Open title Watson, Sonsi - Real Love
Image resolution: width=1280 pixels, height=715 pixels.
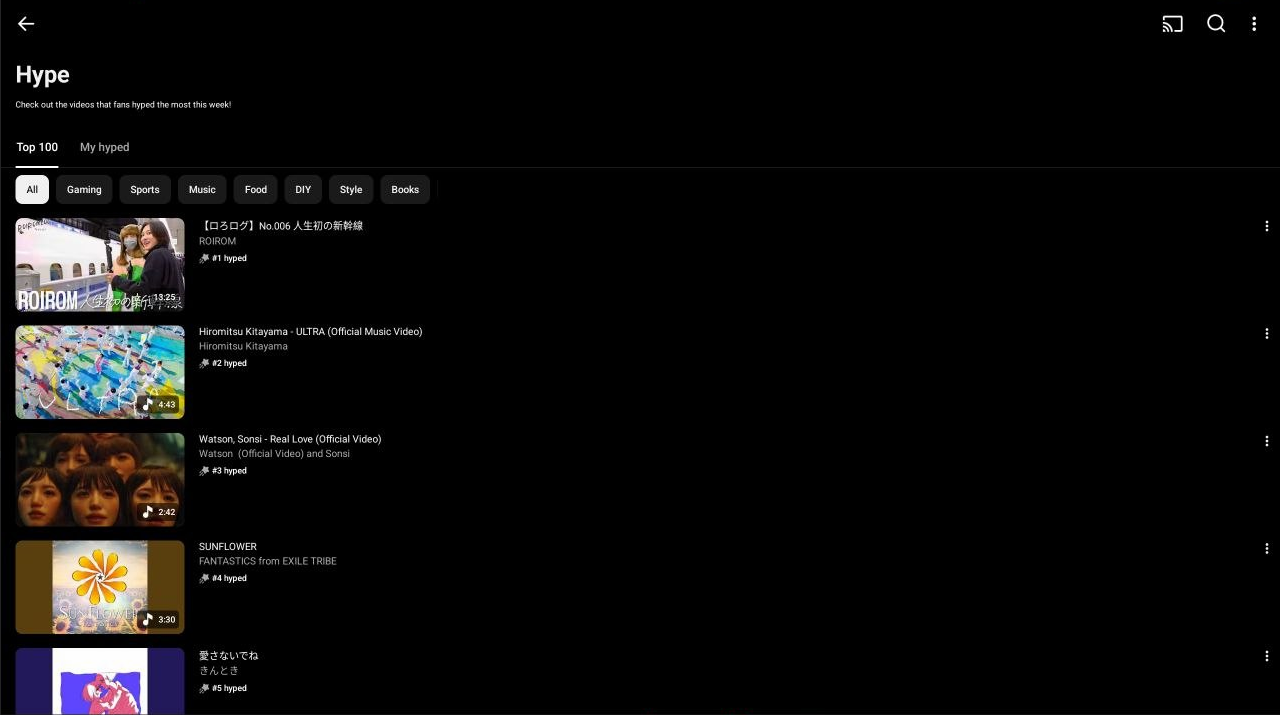tap(290, 439)
